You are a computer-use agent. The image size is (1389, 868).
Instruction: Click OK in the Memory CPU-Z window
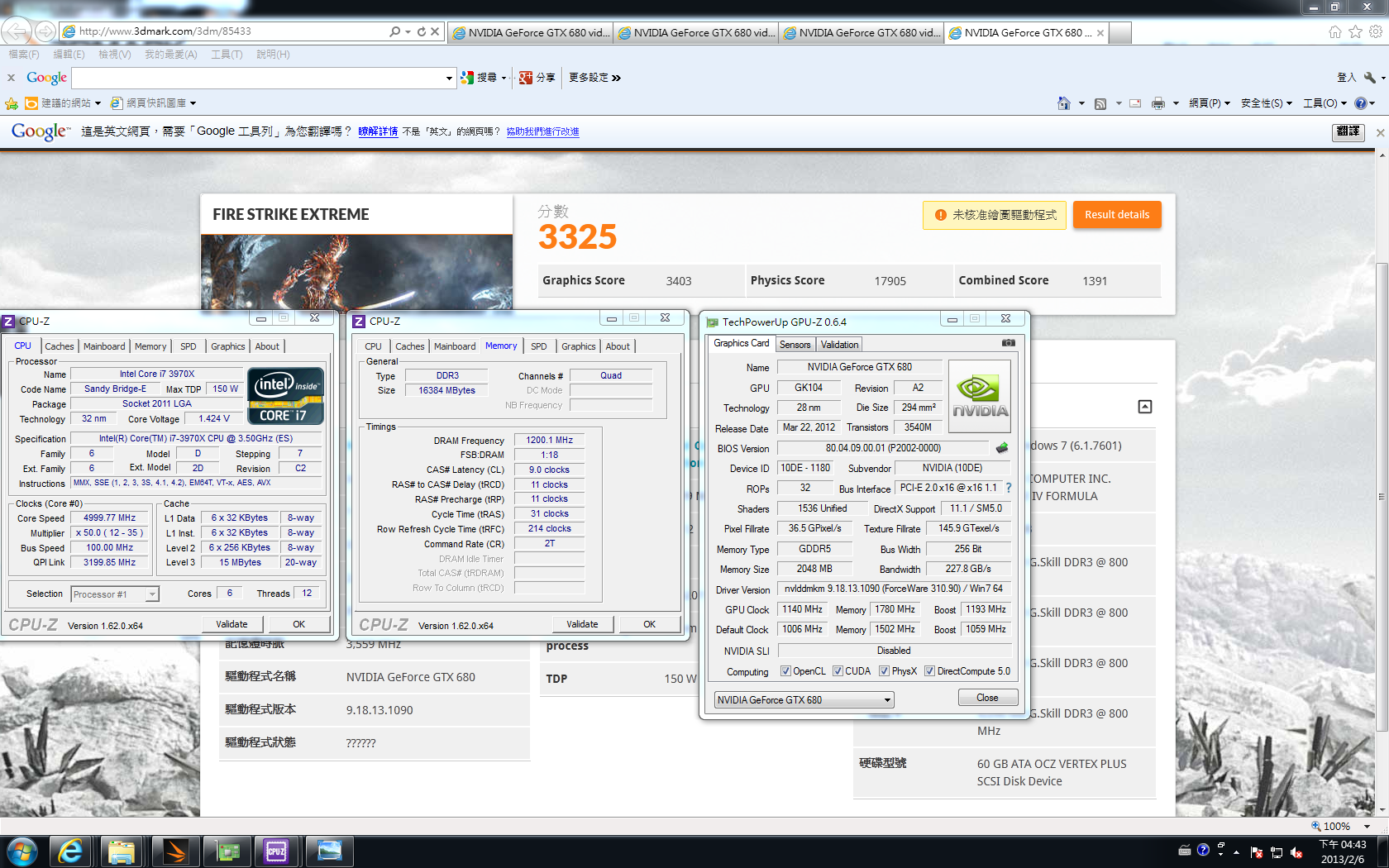(649, 624)
